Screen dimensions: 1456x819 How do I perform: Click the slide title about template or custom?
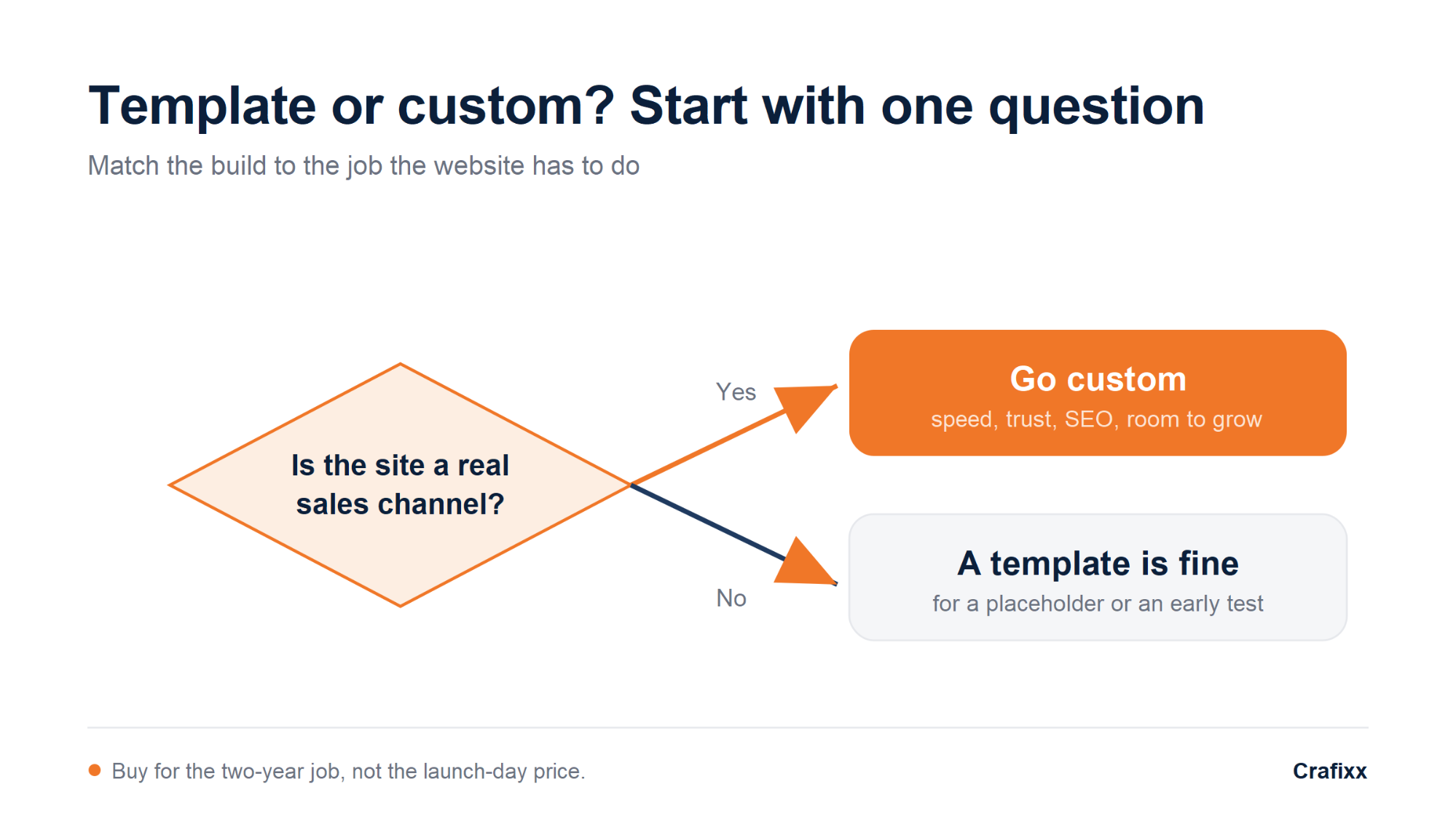[646, 106]
